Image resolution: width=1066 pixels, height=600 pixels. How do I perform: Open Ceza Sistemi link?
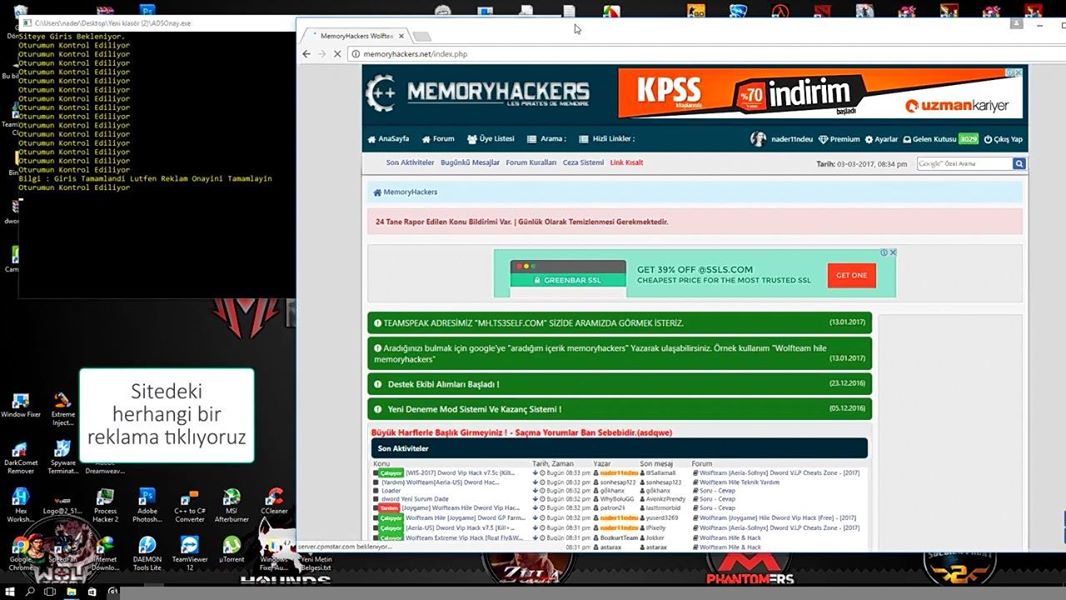click(583, 163)
